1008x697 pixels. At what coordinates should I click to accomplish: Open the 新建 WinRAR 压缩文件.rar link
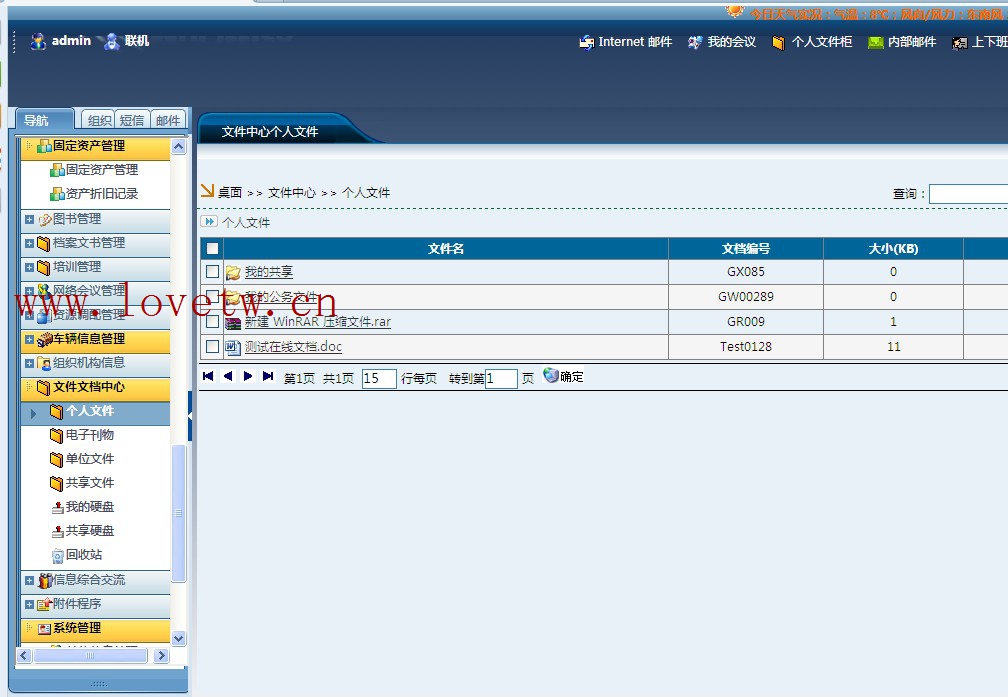(x=317, y=322)
